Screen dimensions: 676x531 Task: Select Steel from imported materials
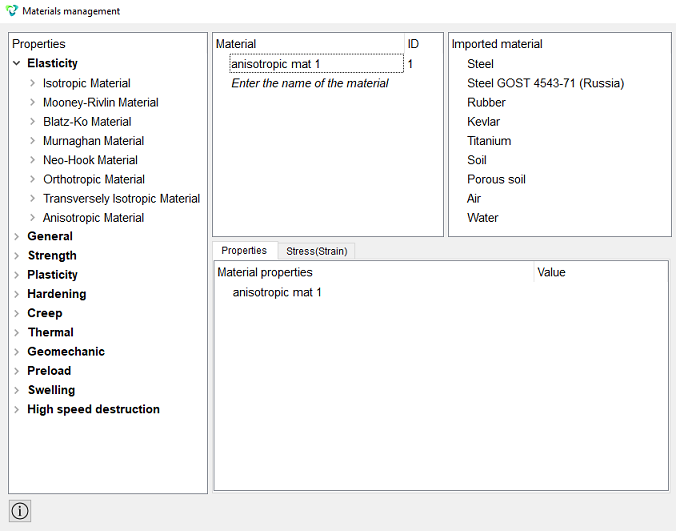coord(480,64)
